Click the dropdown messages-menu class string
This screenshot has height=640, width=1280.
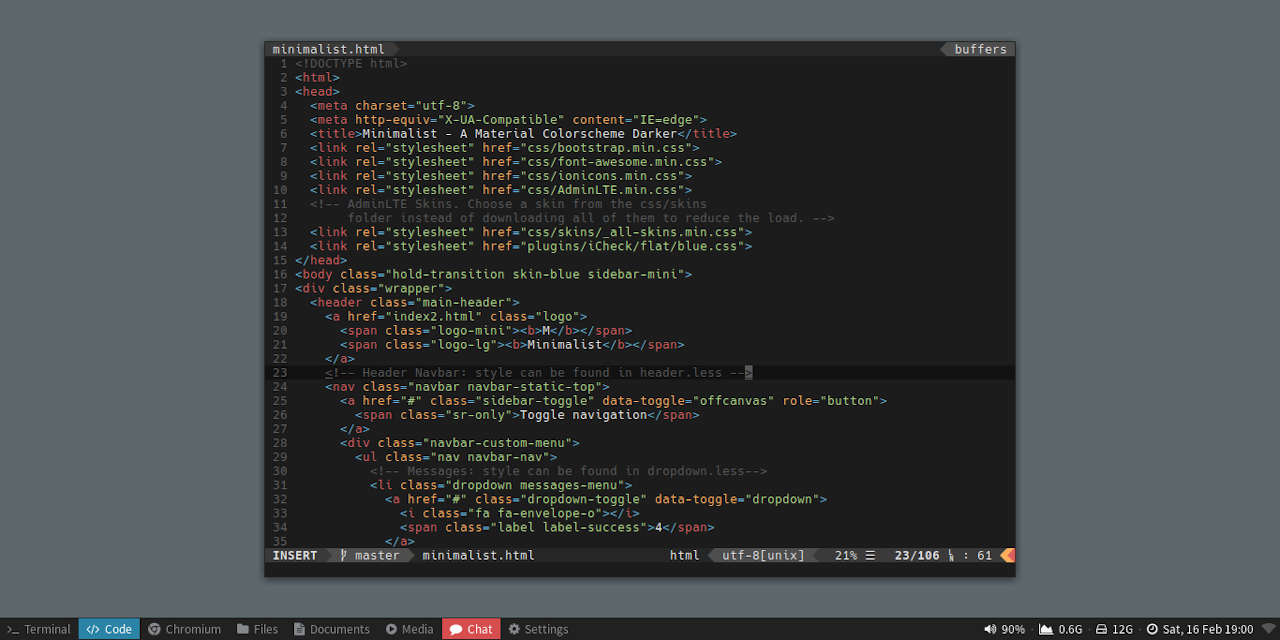(538, 483)
